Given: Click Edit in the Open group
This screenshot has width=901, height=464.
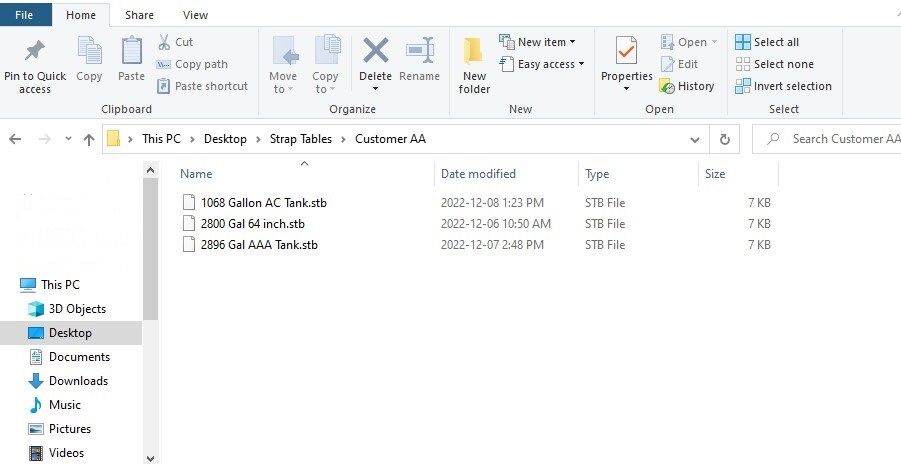Looking at the screenshot, I should (x=680, y=64).
